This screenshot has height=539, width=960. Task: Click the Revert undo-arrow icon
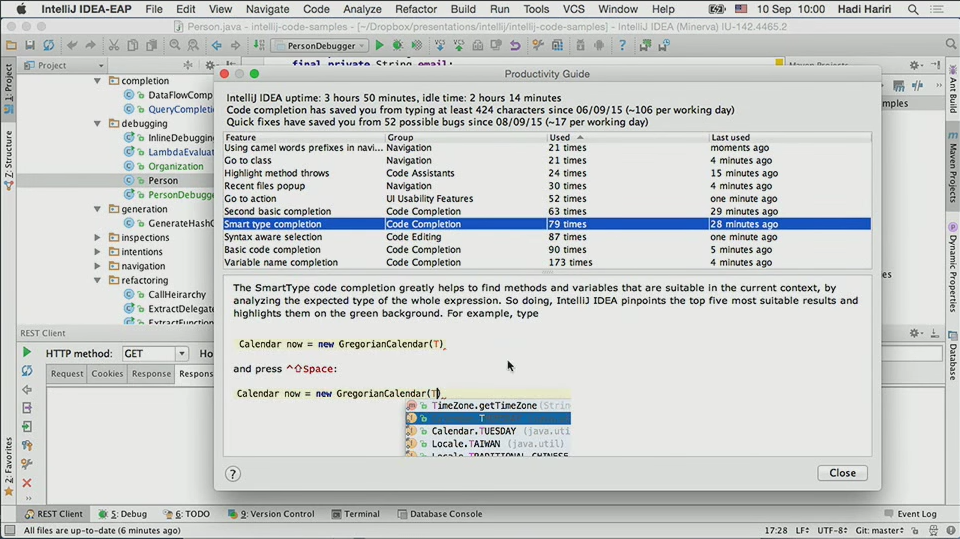pyautogui.click(x=515, y=45)
